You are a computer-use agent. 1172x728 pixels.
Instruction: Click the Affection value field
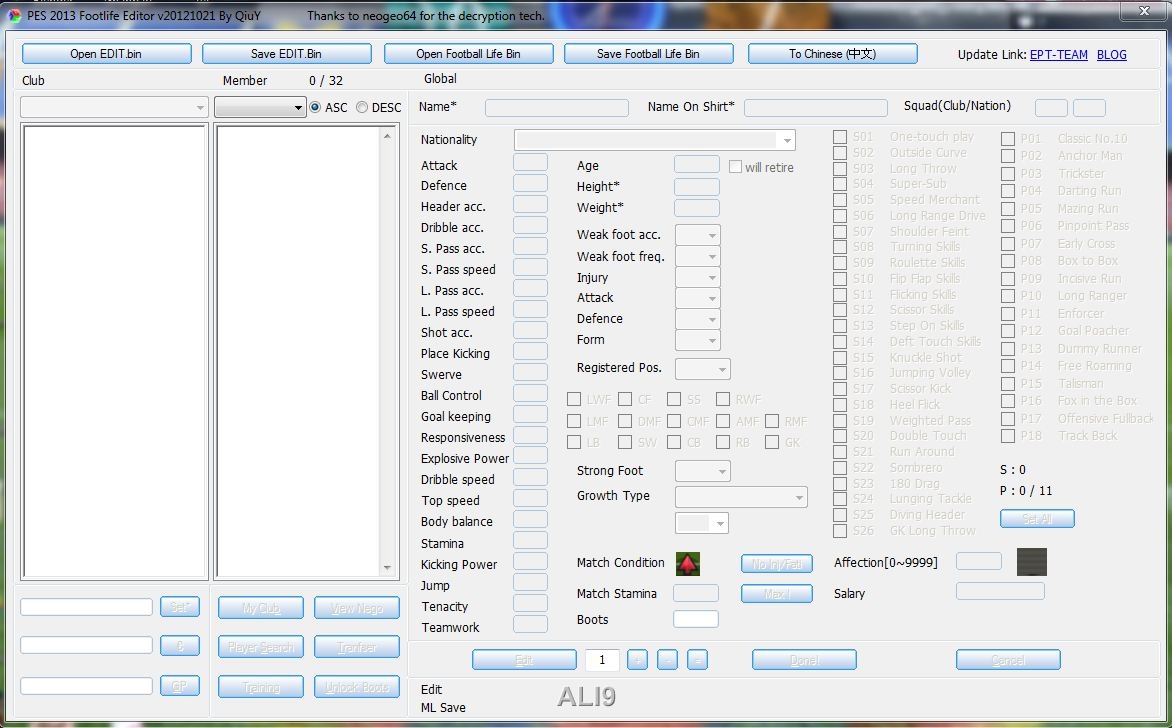pos(978,561)
